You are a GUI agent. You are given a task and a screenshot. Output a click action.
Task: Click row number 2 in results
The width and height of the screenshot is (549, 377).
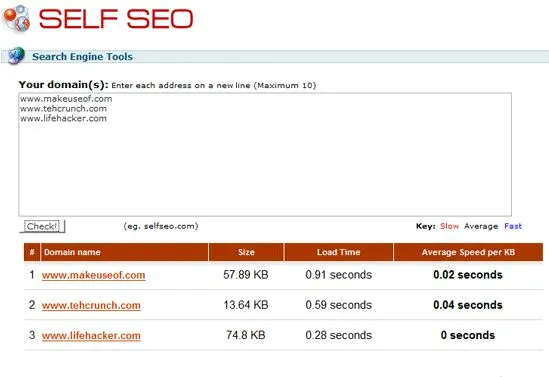point(32,305)
